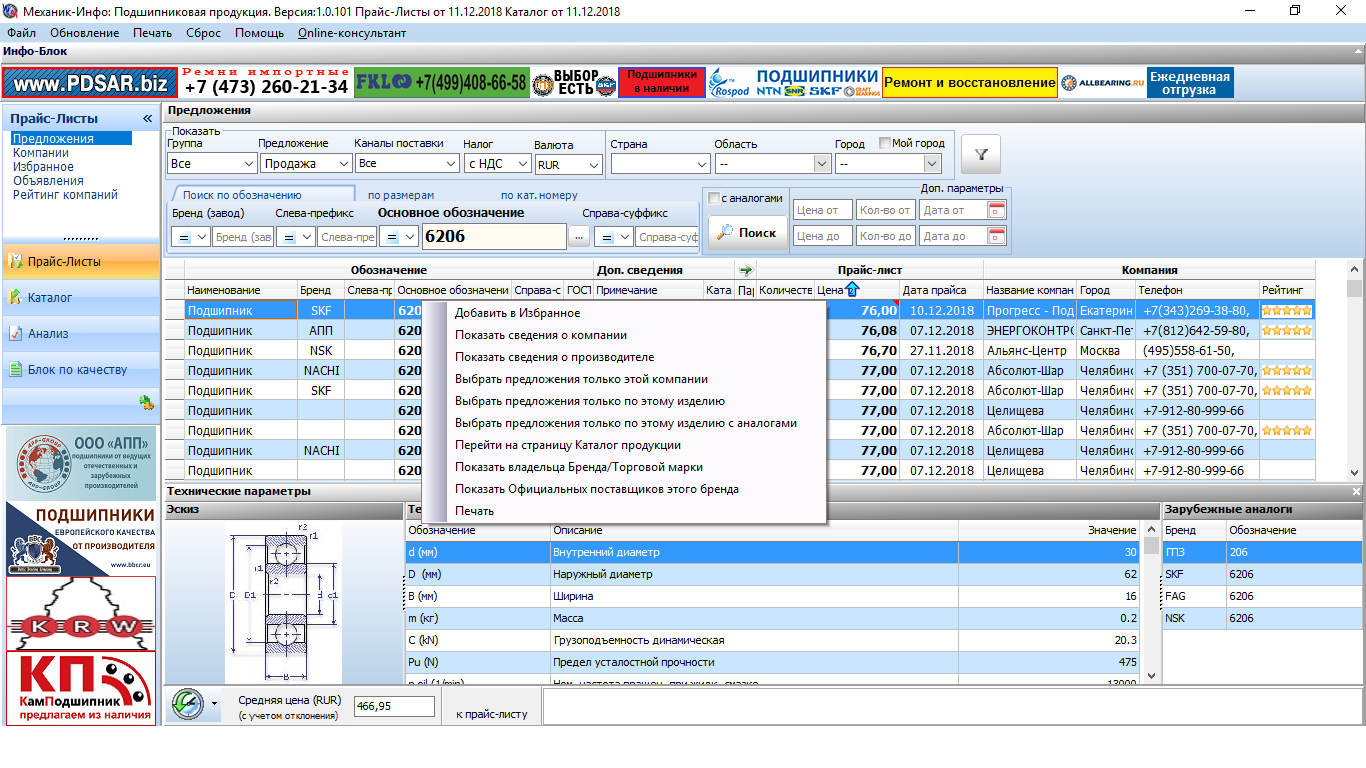Enable the Мой город checkbox
The image size is (1366, 768).
pos(884,143)
